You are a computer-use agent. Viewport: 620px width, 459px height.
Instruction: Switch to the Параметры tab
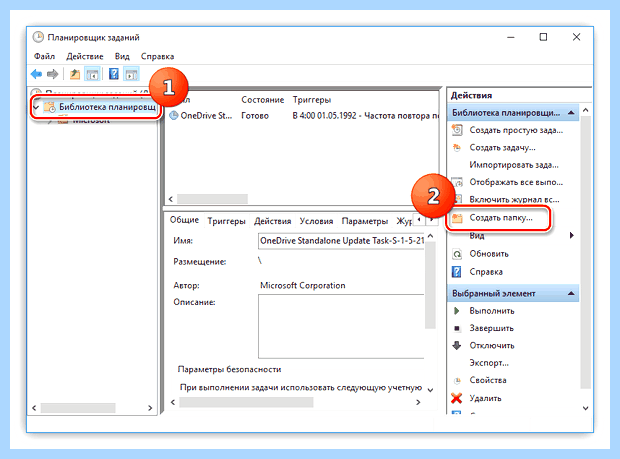(x=365, y=221)
